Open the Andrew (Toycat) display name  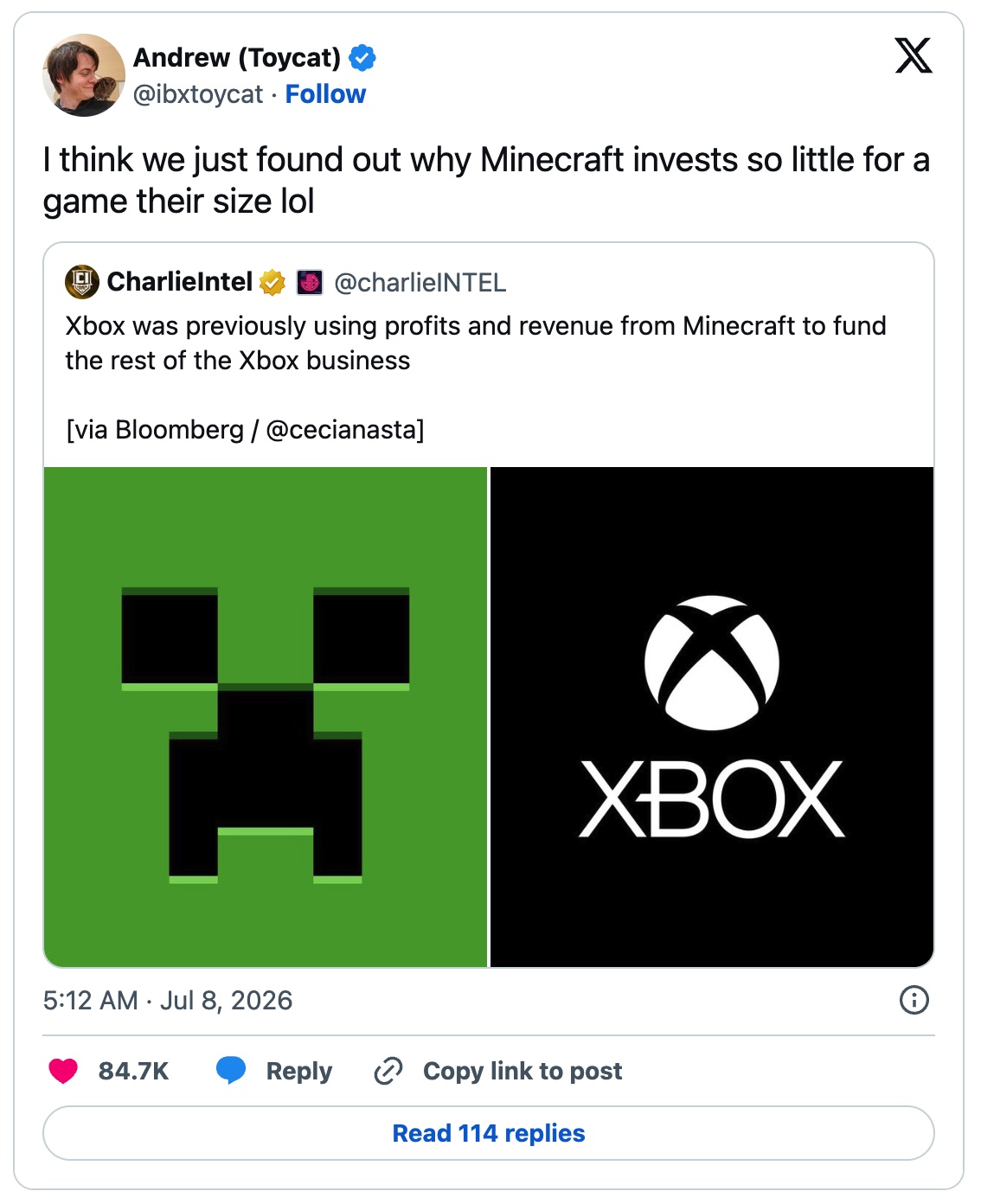[x=237, y=58]
